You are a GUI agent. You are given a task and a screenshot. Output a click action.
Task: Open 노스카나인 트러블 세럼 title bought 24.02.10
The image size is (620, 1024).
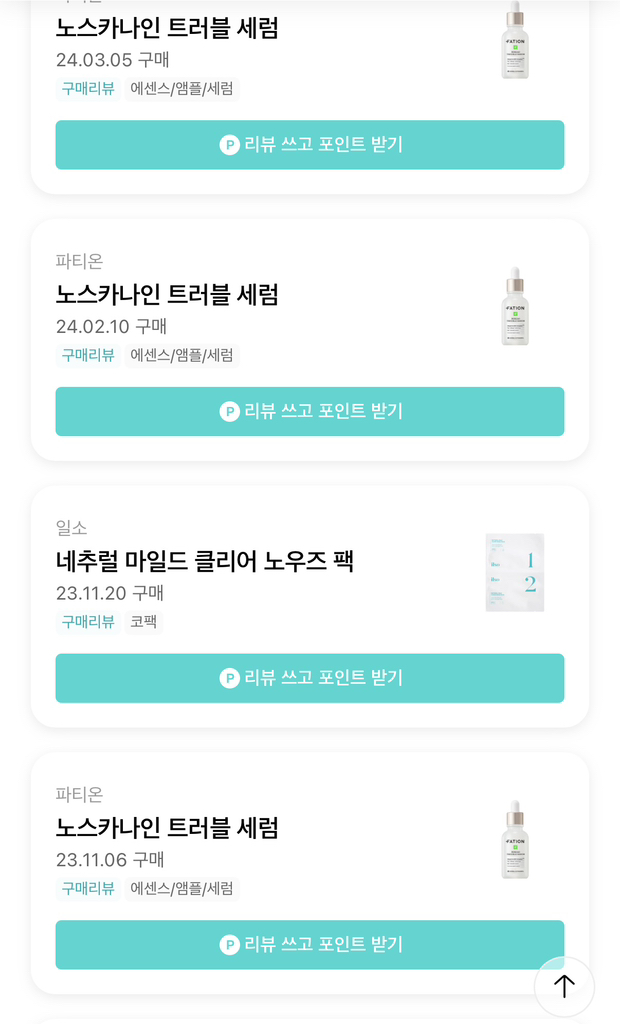pyautogui.click(x=167, y=294)
